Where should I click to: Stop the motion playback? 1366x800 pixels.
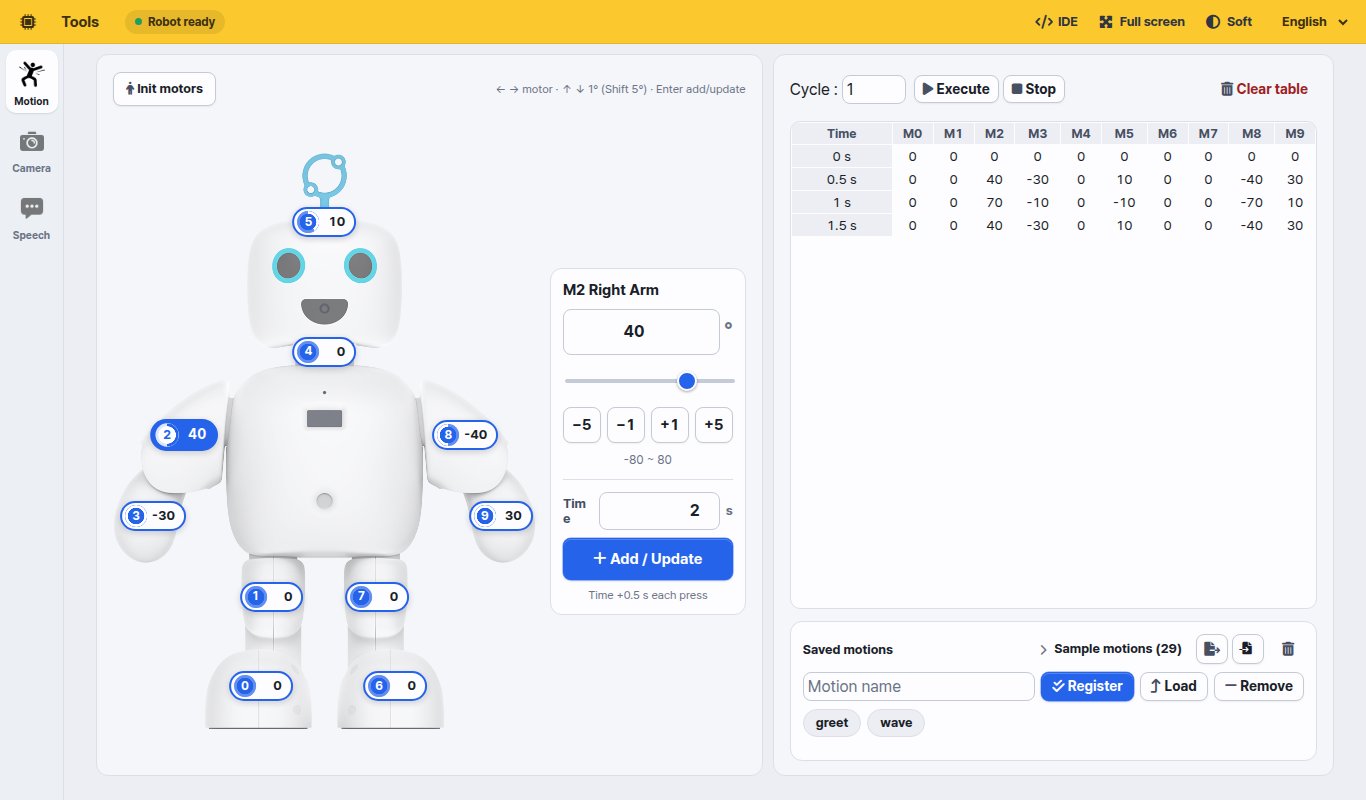click(1034, 89)
